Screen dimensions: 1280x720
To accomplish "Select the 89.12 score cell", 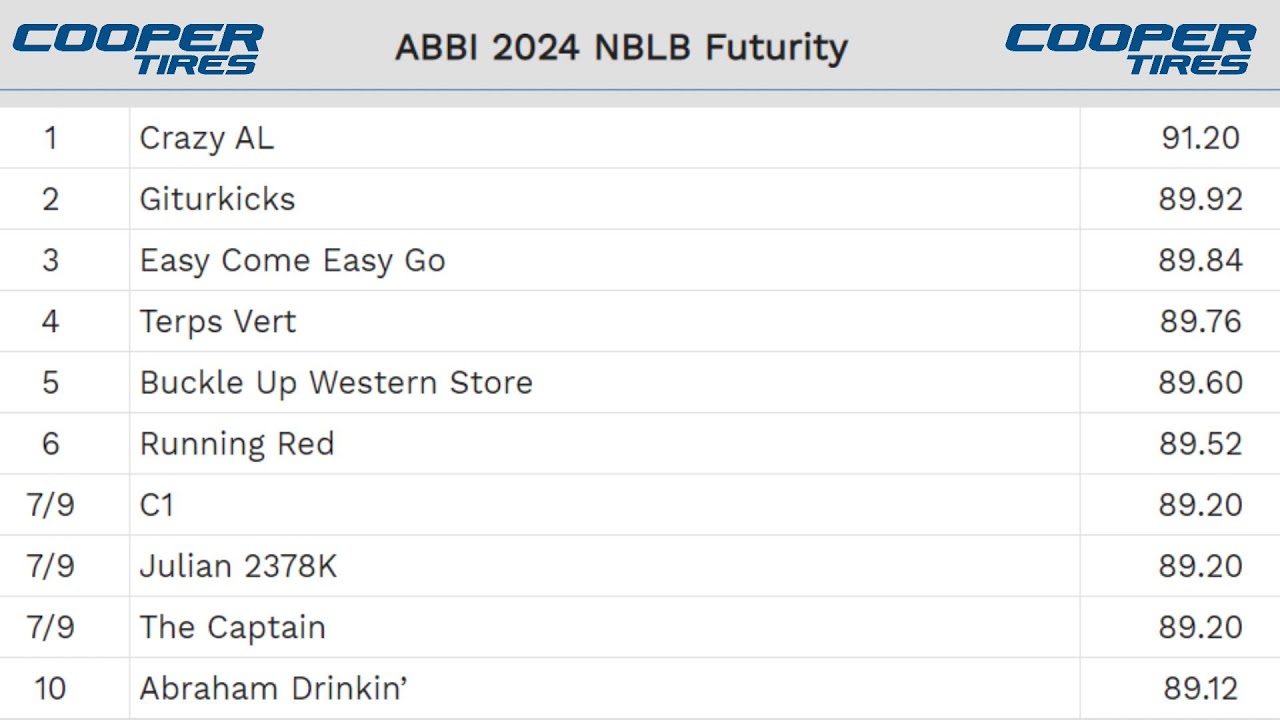I will pos(1200,689).
